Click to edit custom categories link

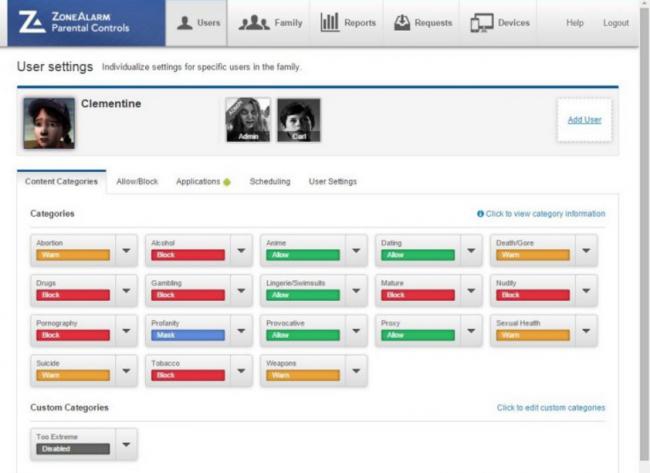551,408
